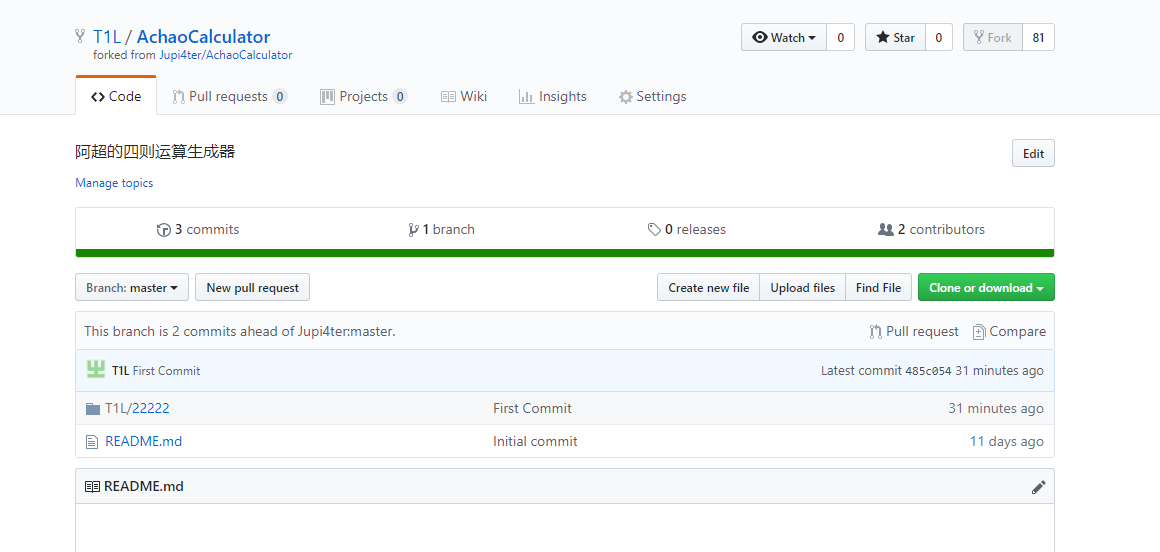Click the folder icon beside T1L/22222
The height and width of the screenshot is (552, 1160).
tap(93, 408)
